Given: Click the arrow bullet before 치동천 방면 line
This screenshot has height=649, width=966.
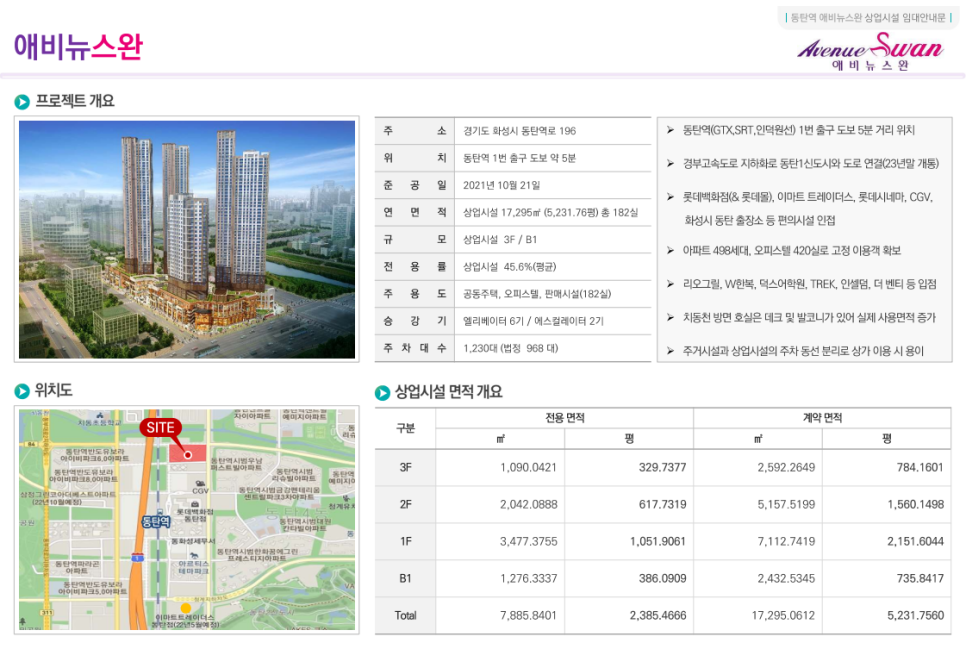Looking at the screenshot, I should pyautogui.click(x=670, y=317).
